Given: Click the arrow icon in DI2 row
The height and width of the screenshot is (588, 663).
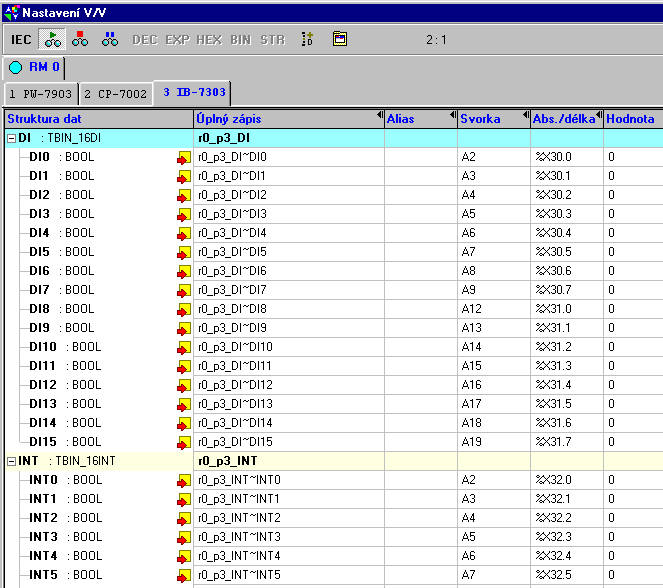Looking at the screenshot, I should [184, 196].
